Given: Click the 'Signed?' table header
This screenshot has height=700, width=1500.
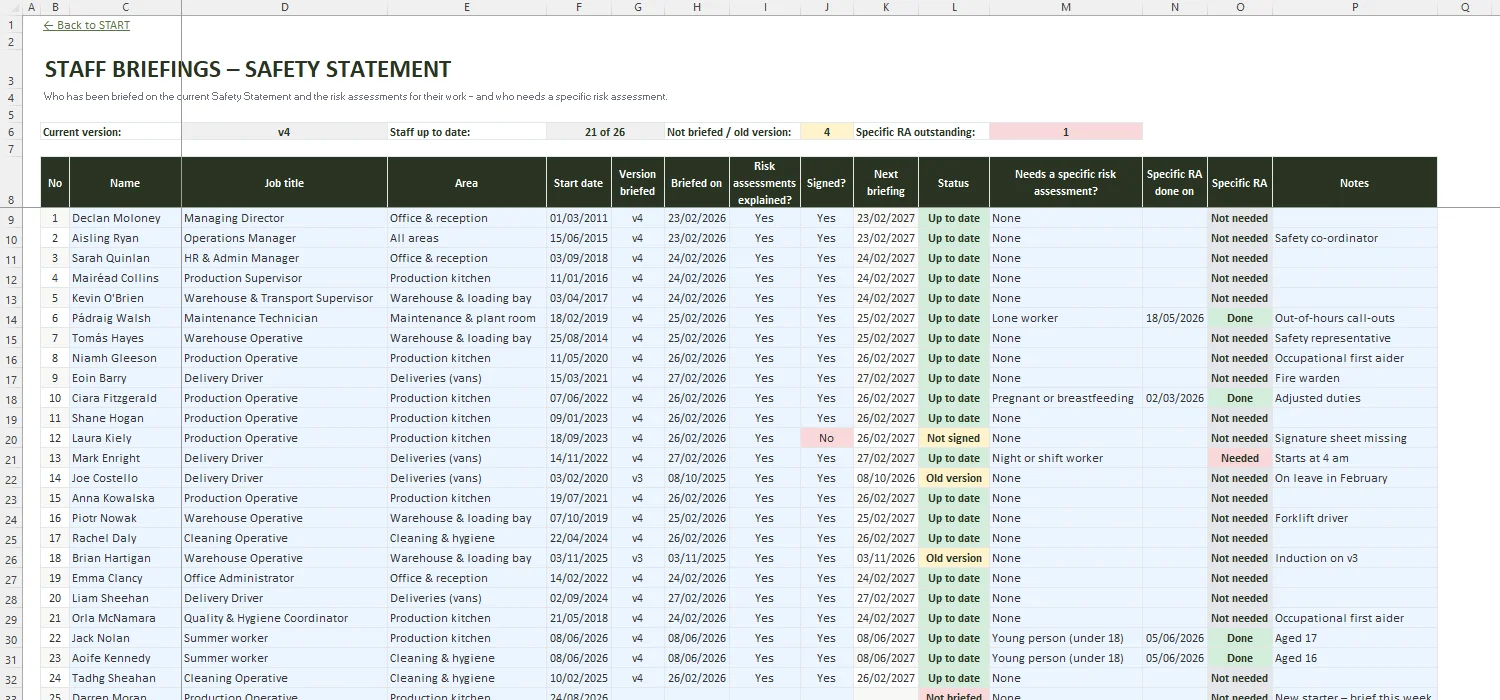Looking at the screenshot, I should click(826, 183).
